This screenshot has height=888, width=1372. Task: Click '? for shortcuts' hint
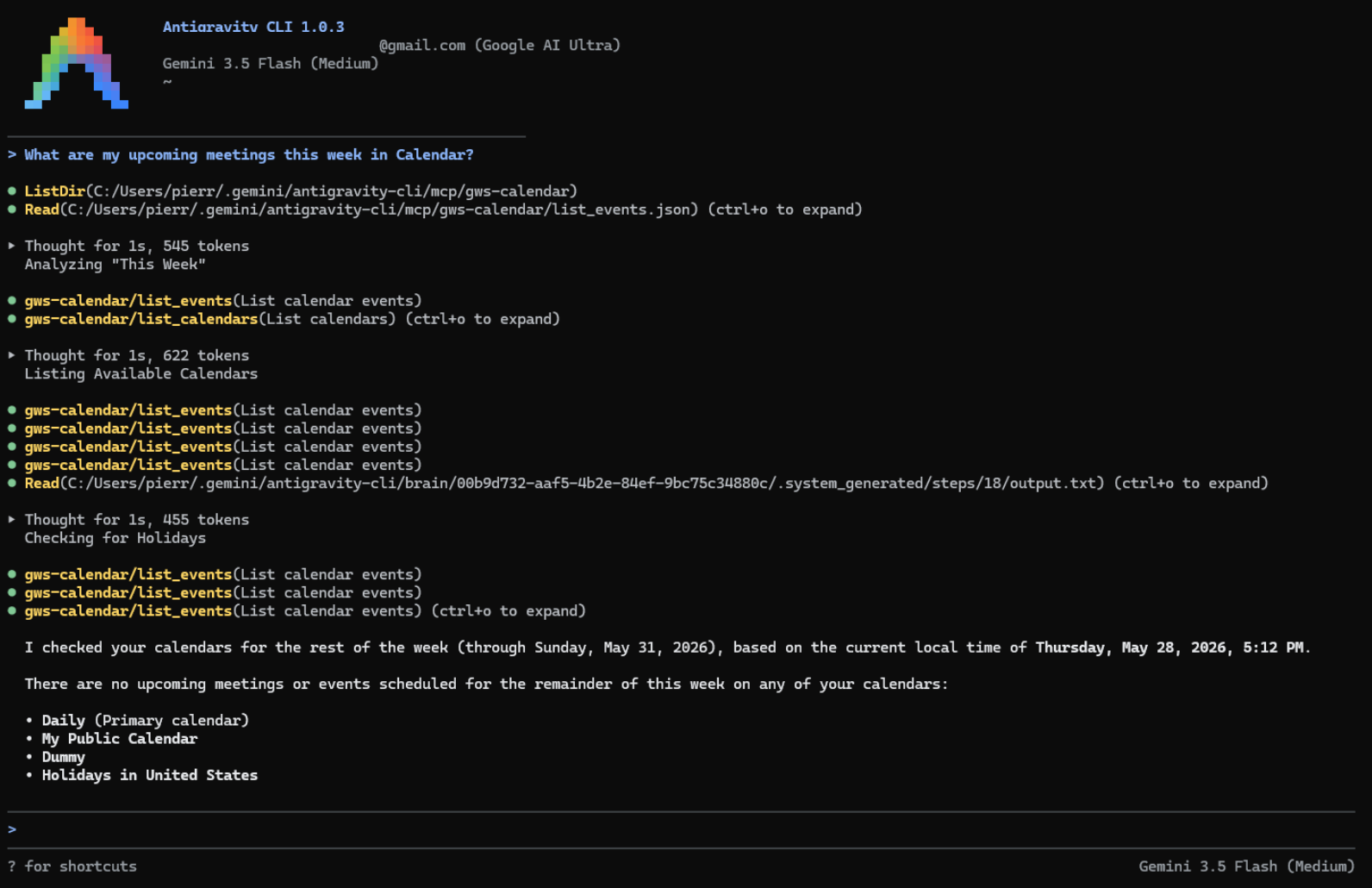click(x=72, y=866)
